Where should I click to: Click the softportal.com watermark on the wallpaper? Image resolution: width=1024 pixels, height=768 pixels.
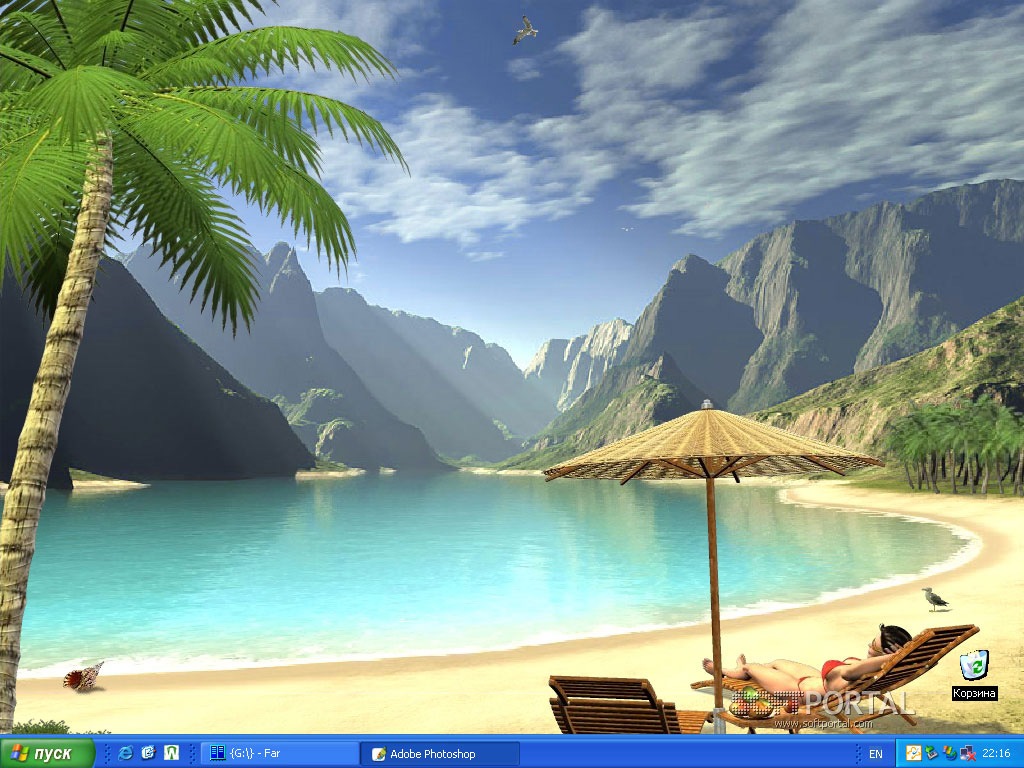pyautogui.click(x=822, y=723)
